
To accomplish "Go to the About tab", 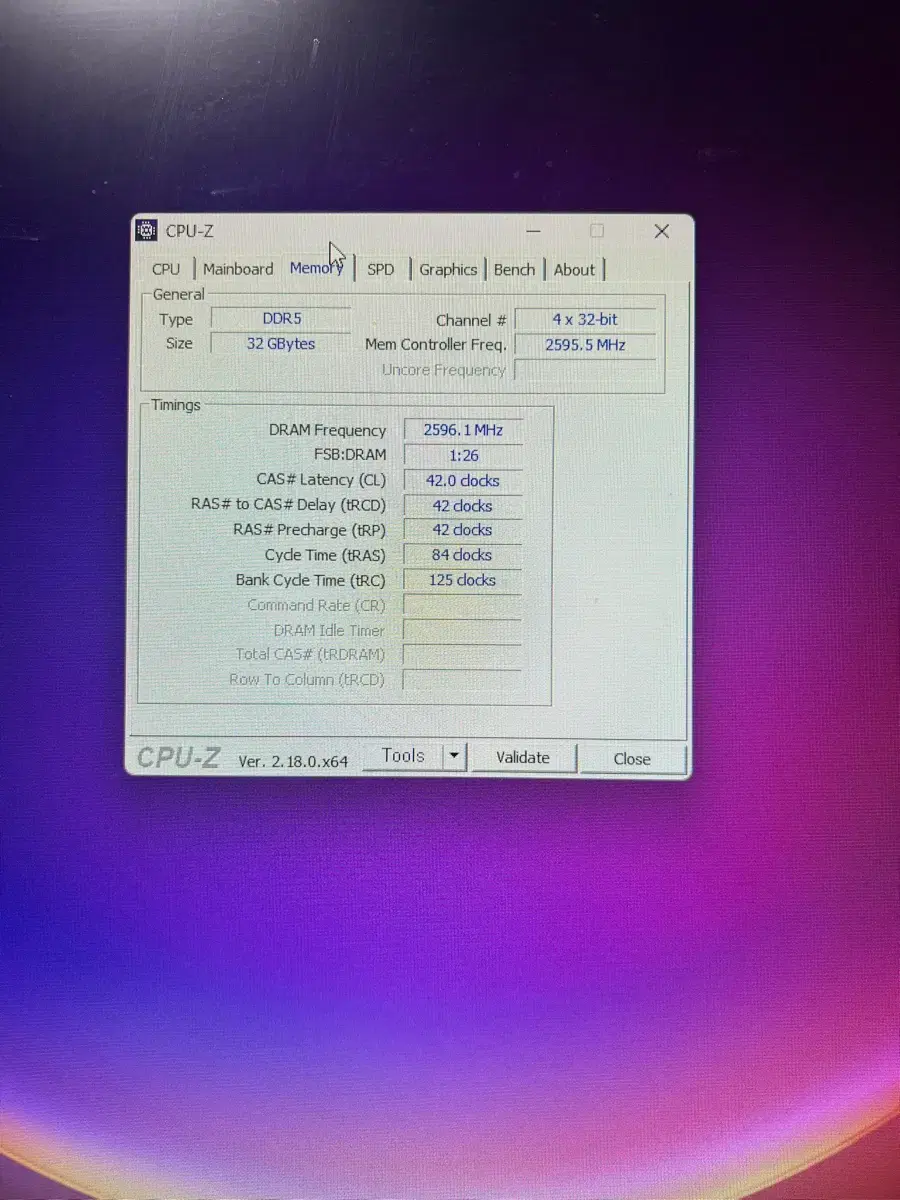I will (x=574, y=269).
